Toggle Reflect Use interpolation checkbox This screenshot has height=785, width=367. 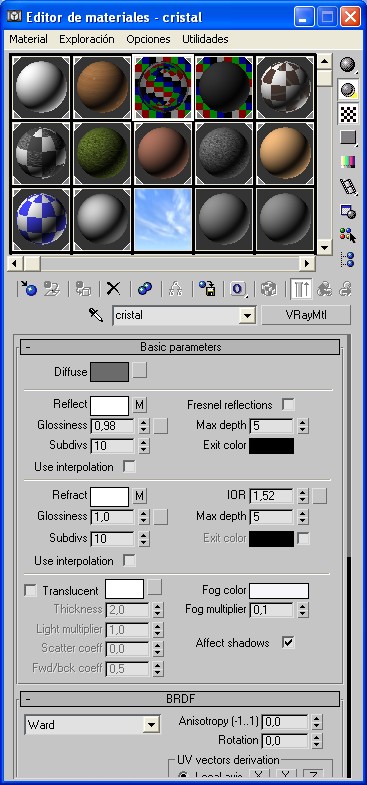tap(129, 467)
